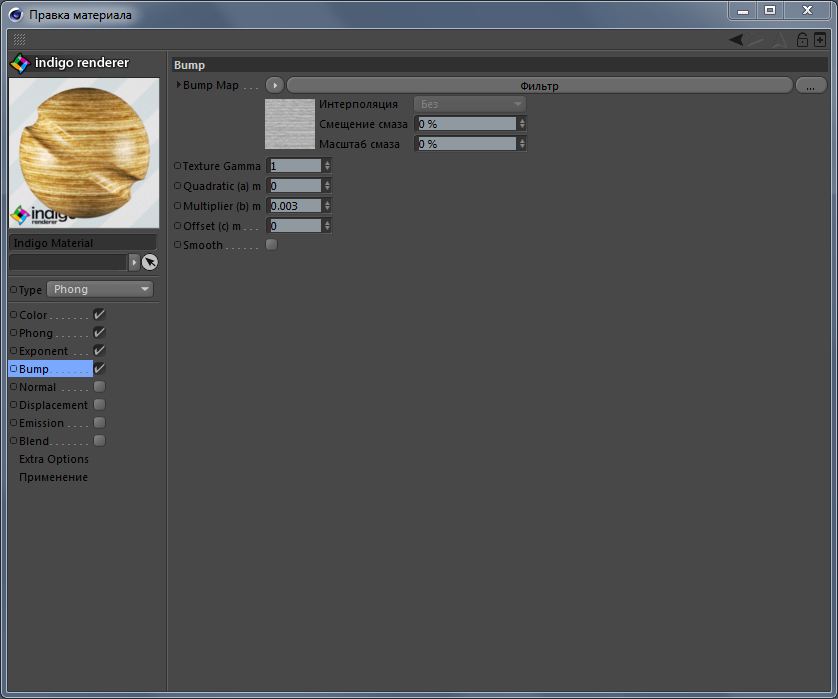
Task: Click the Quadratic (a) m value field
Action: point(295,186)
